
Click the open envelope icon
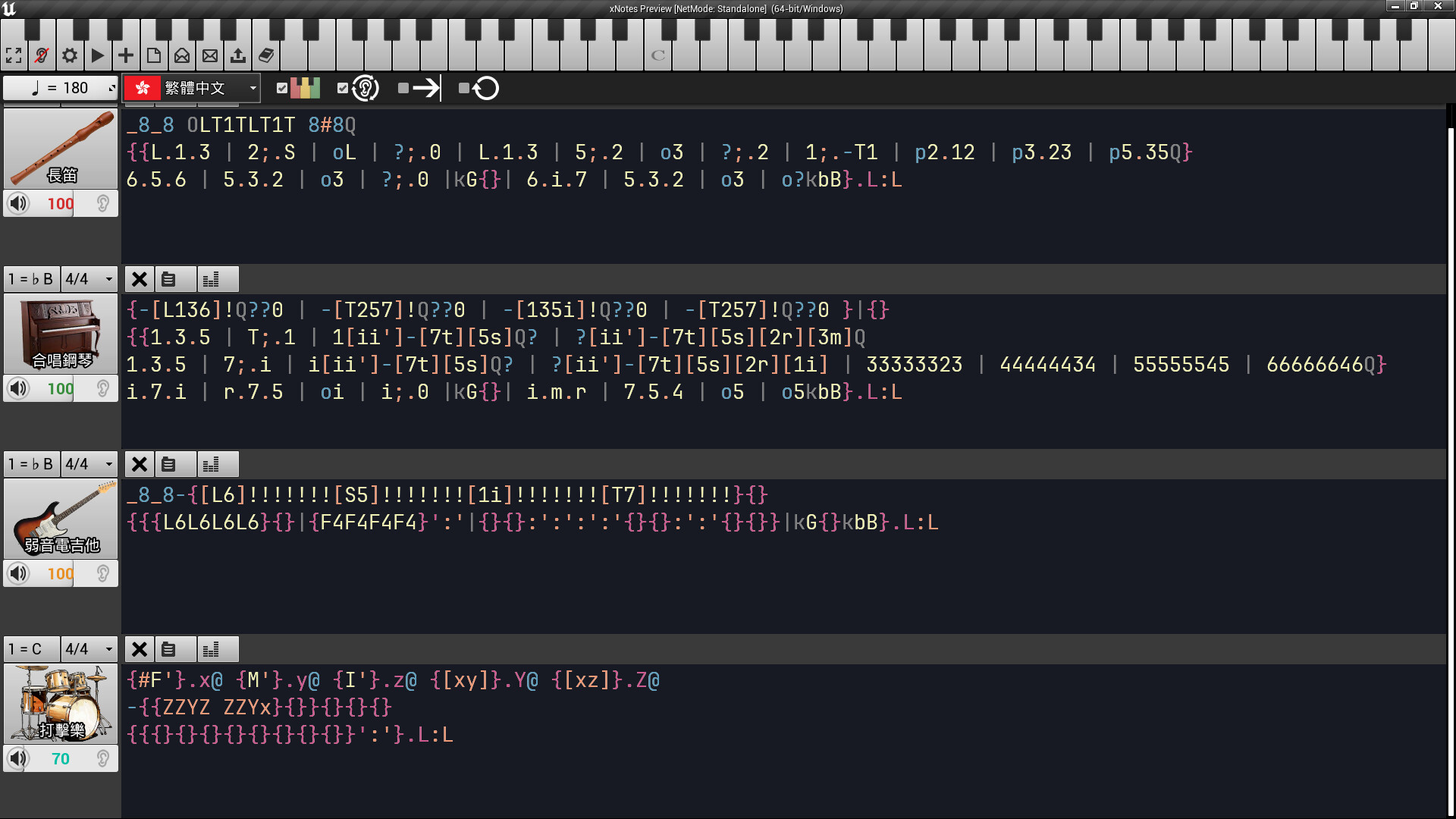(x=182, y=55)
